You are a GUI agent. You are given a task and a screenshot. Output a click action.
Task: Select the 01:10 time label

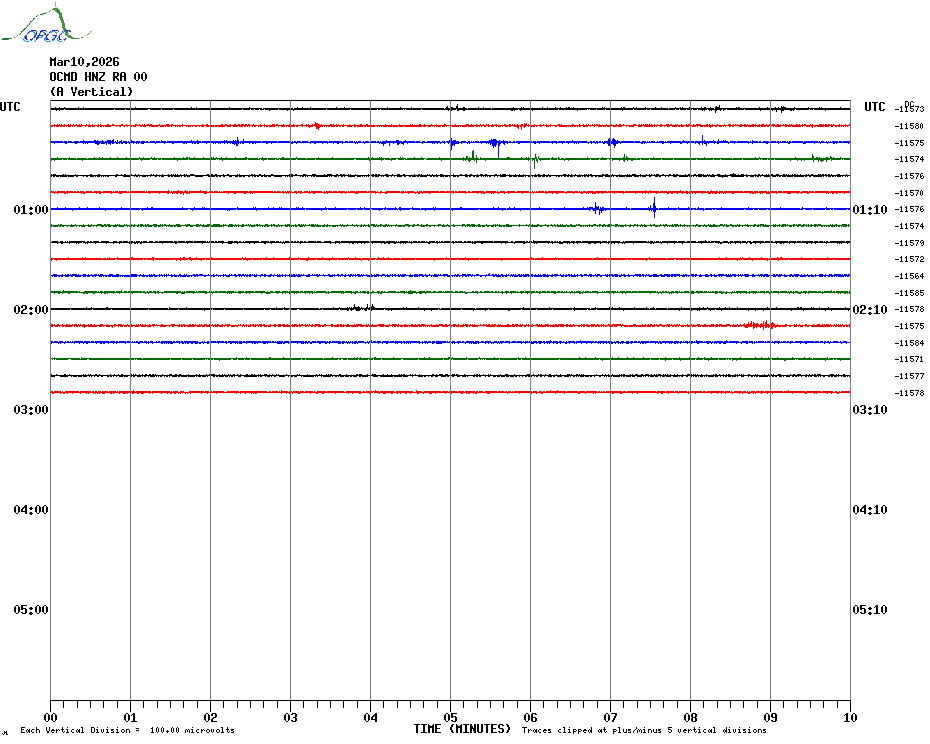tap(870, 209)
